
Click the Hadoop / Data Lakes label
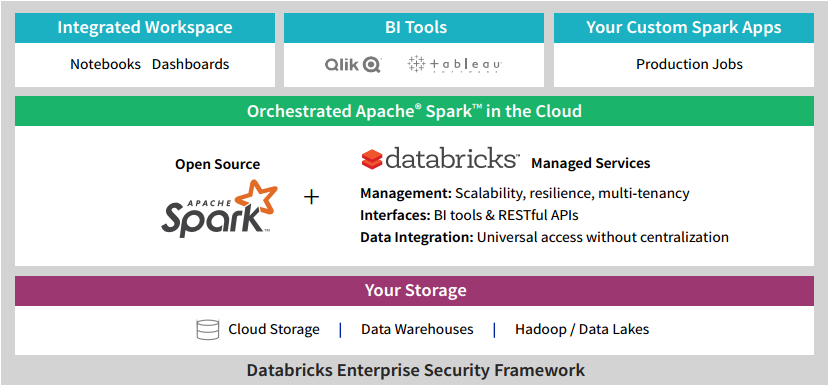[582, 329]
